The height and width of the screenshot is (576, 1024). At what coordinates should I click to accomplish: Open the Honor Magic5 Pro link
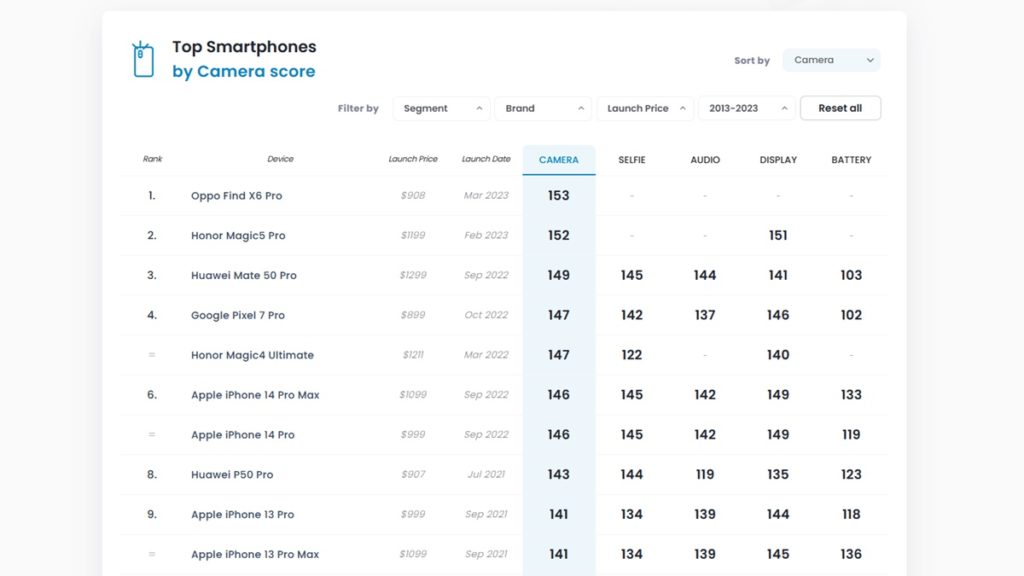(238, 235)
